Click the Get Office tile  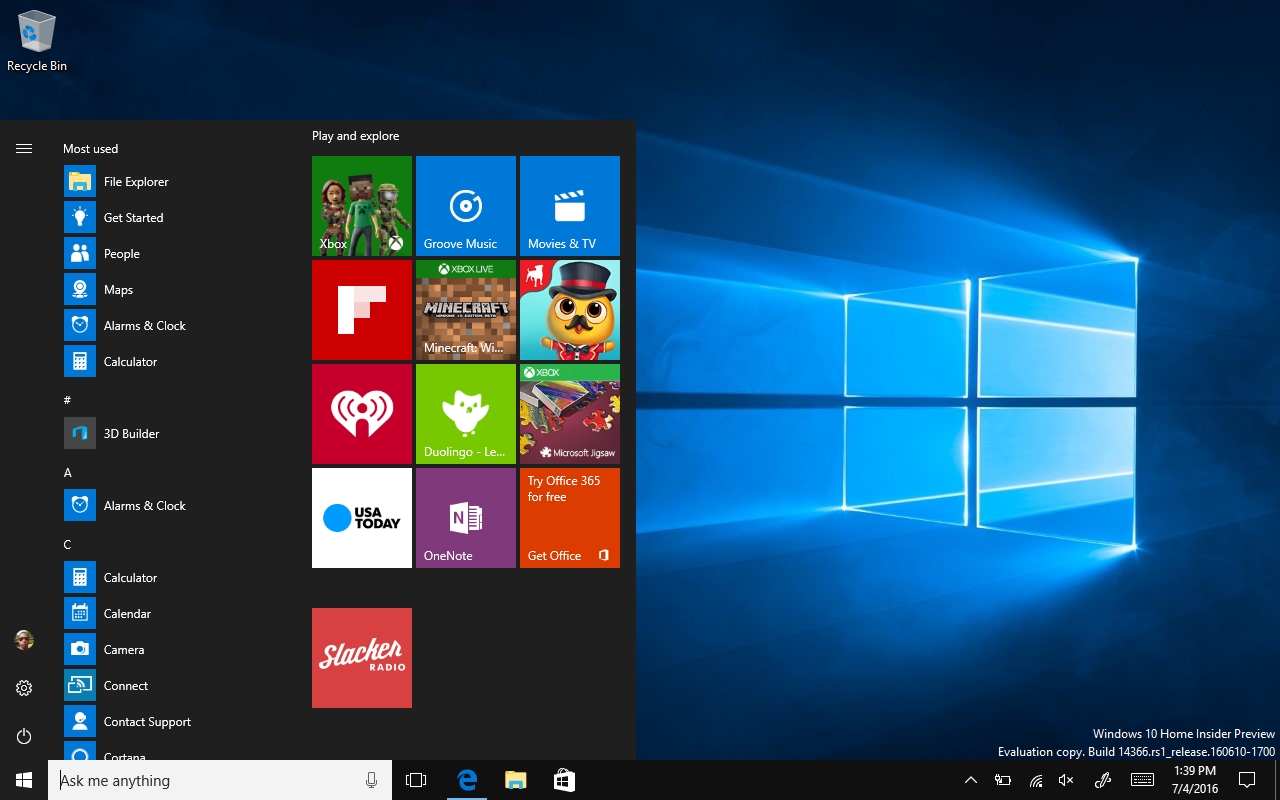pyautogui.click(x=570, y=518)
